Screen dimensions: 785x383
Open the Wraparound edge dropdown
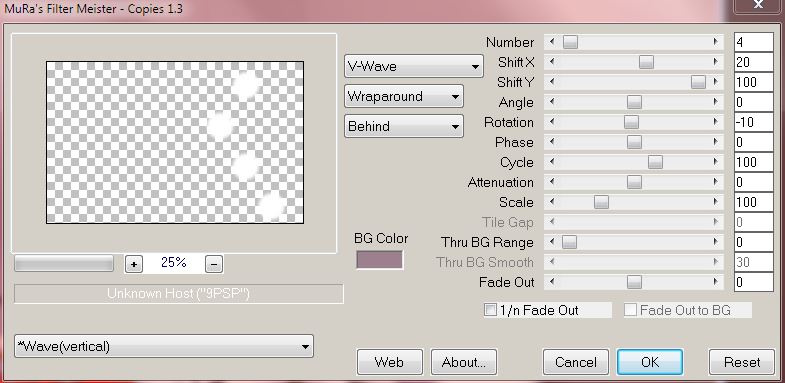click(404, 96)
